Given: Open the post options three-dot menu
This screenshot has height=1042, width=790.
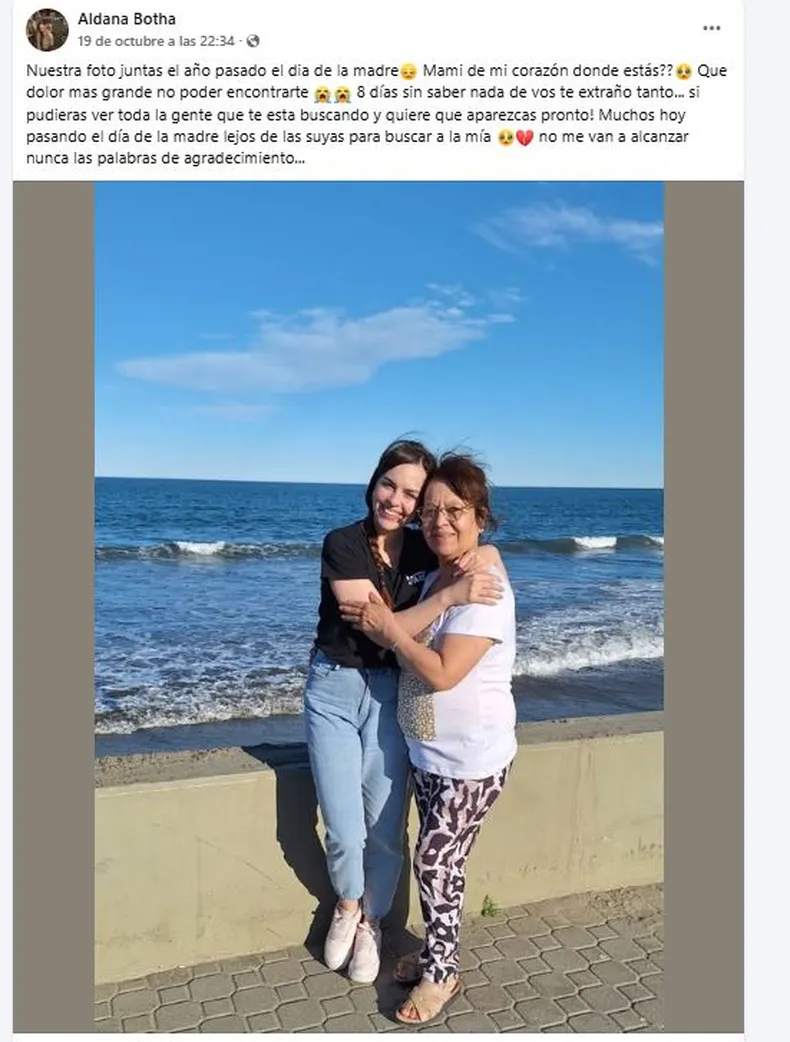Looking at the screenshot, I should click(711, 28).
